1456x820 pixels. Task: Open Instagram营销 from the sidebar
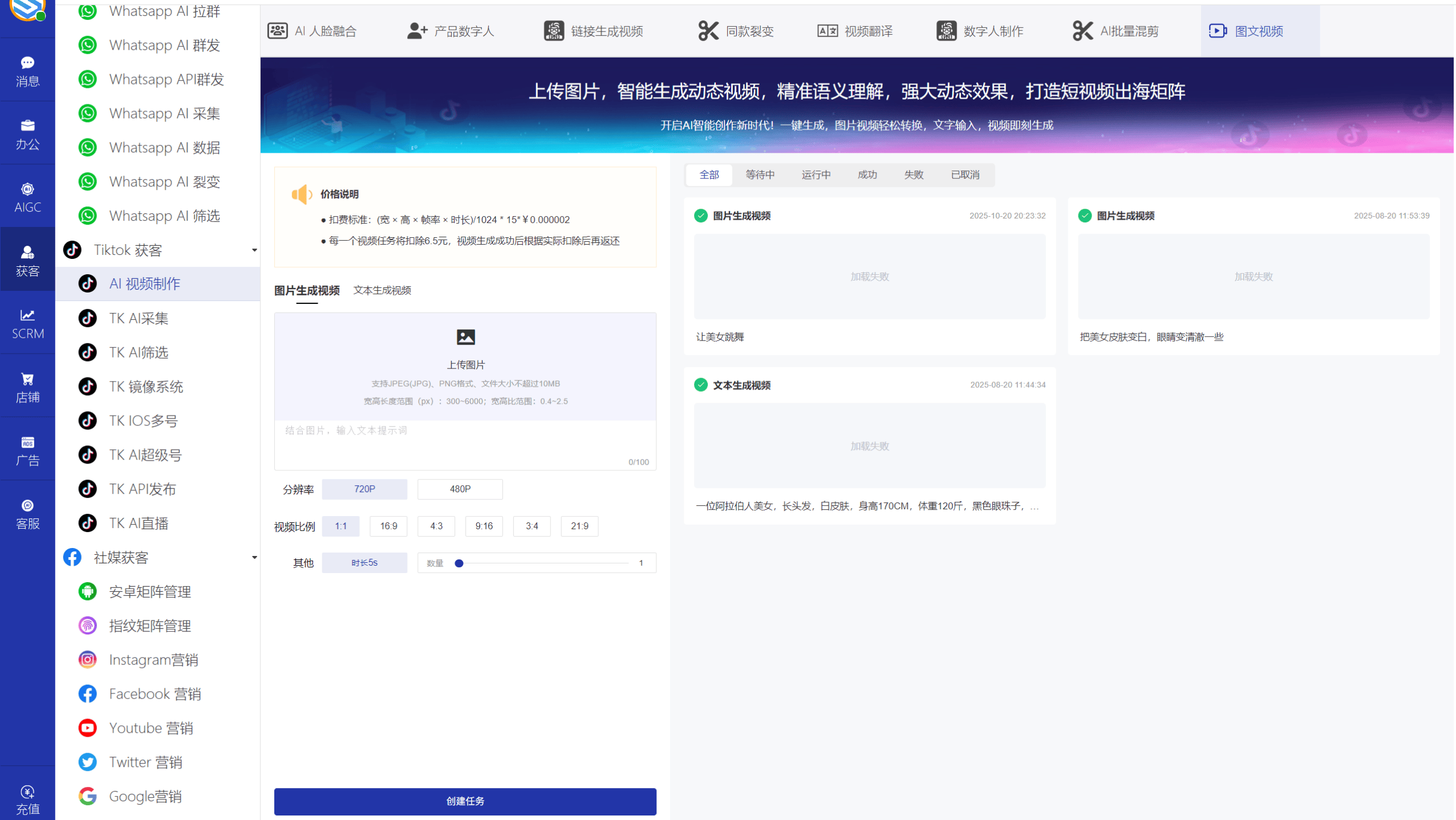click(154, 659)
